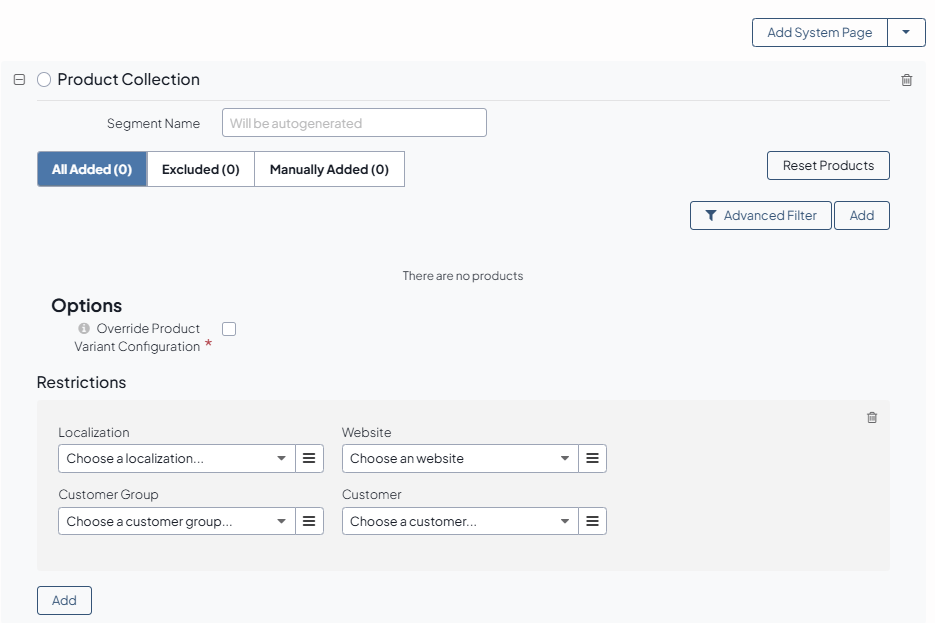
Task: Select the Product Collection radio button
Action: click(44, 80)
